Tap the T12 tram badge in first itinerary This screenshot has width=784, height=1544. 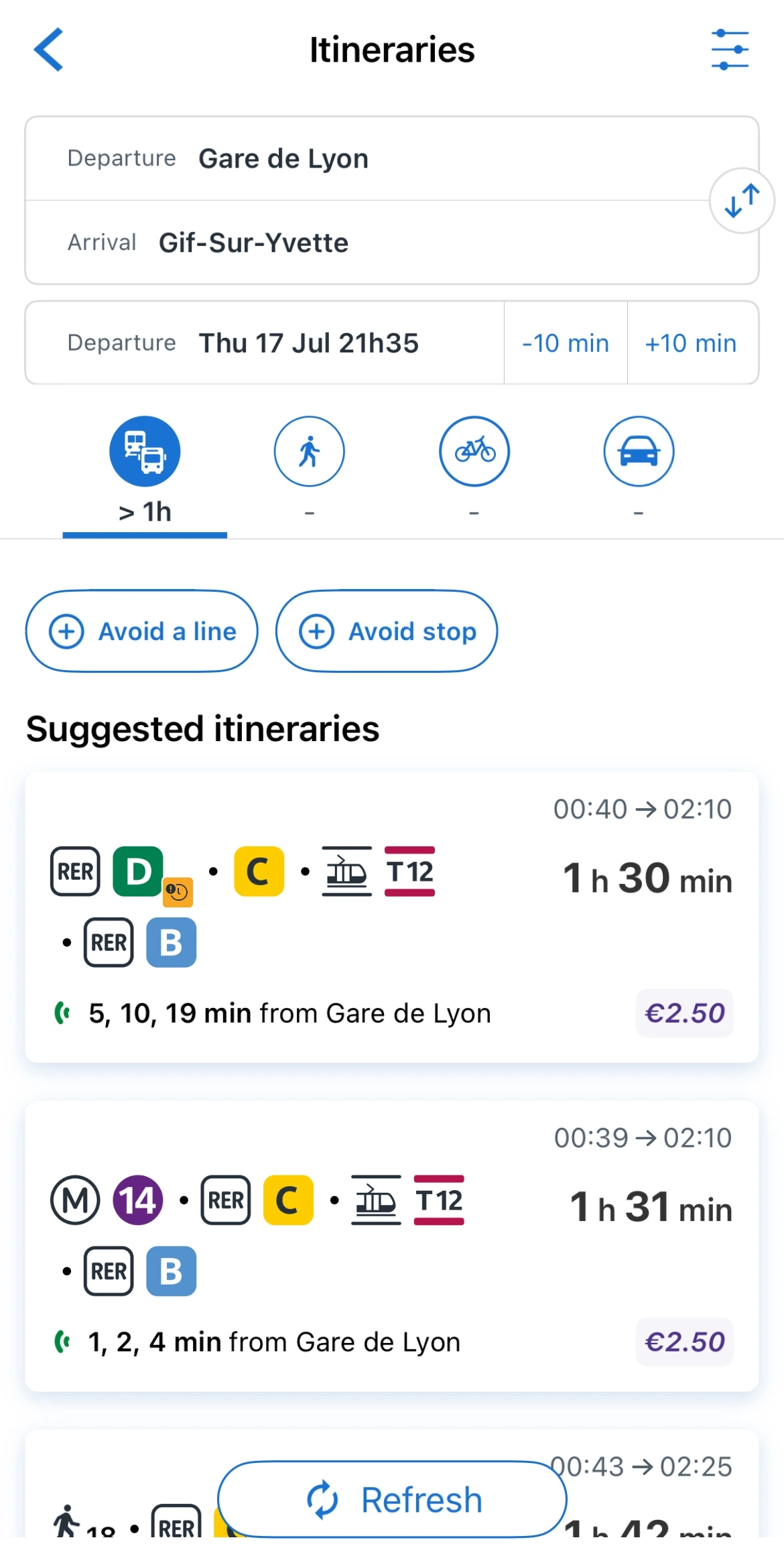(x=410, y=871)
